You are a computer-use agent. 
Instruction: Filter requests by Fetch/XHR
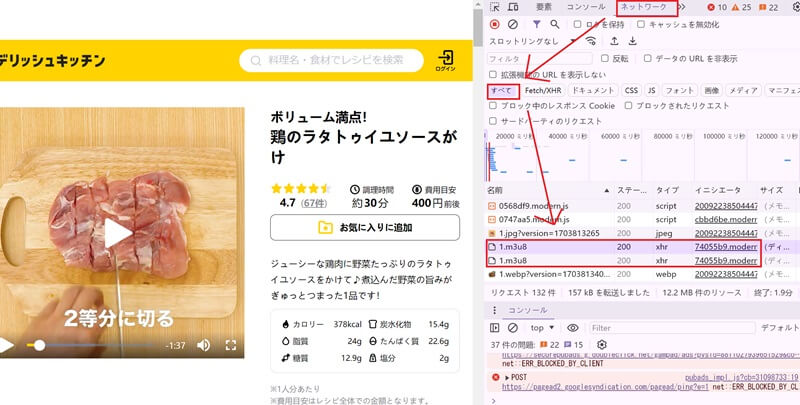click(543, 90)
